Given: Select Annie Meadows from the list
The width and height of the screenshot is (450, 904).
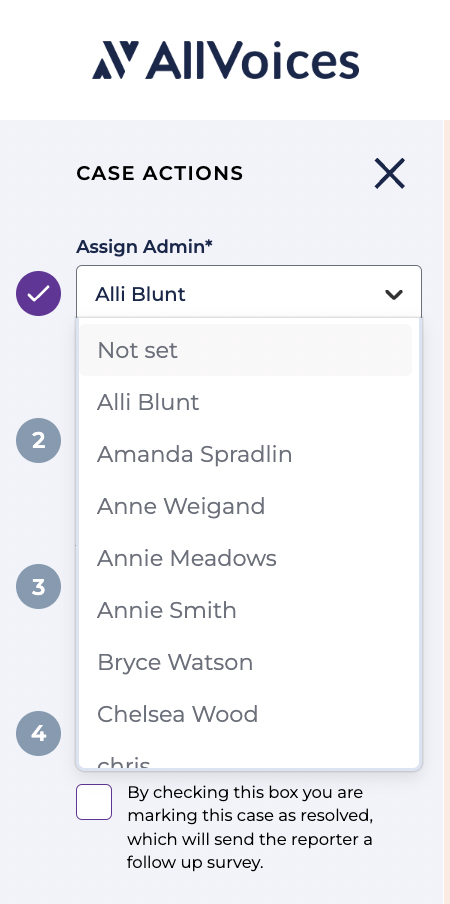Looking at the screenshot, I should point(246,558).
